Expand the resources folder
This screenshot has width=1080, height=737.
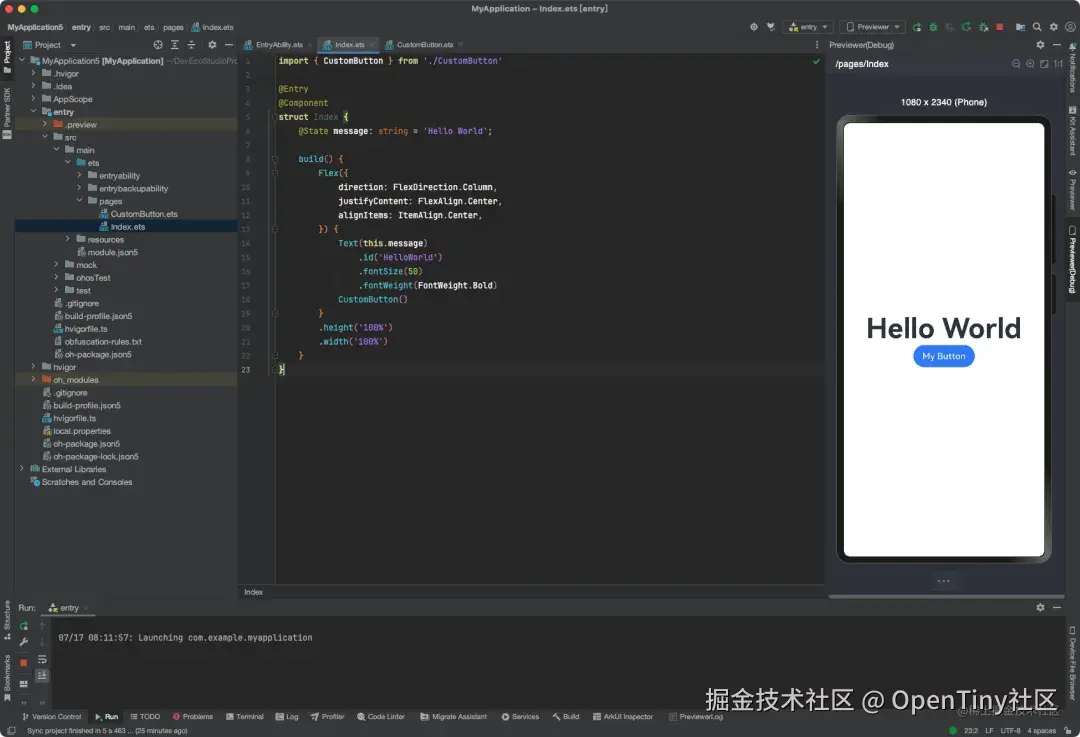[x=68, y=239]
